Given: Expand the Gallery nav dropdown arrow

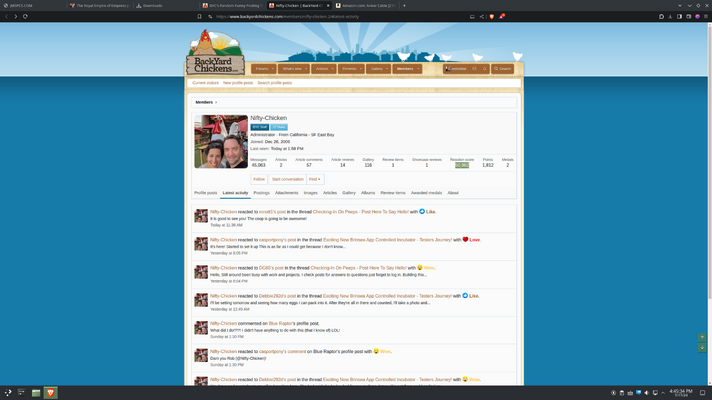Looking at the screenshot, I should tap(387, 69).
